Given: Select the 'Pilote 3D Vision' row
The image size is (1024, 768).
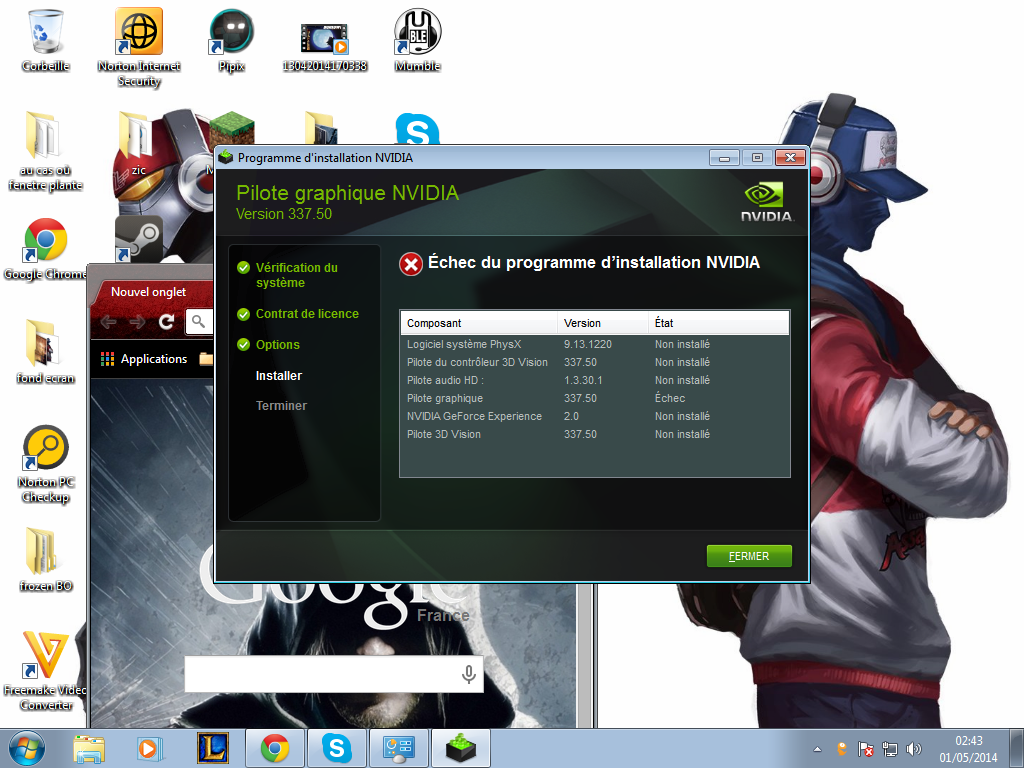Looking at the screenshot, I should [594, 434].
